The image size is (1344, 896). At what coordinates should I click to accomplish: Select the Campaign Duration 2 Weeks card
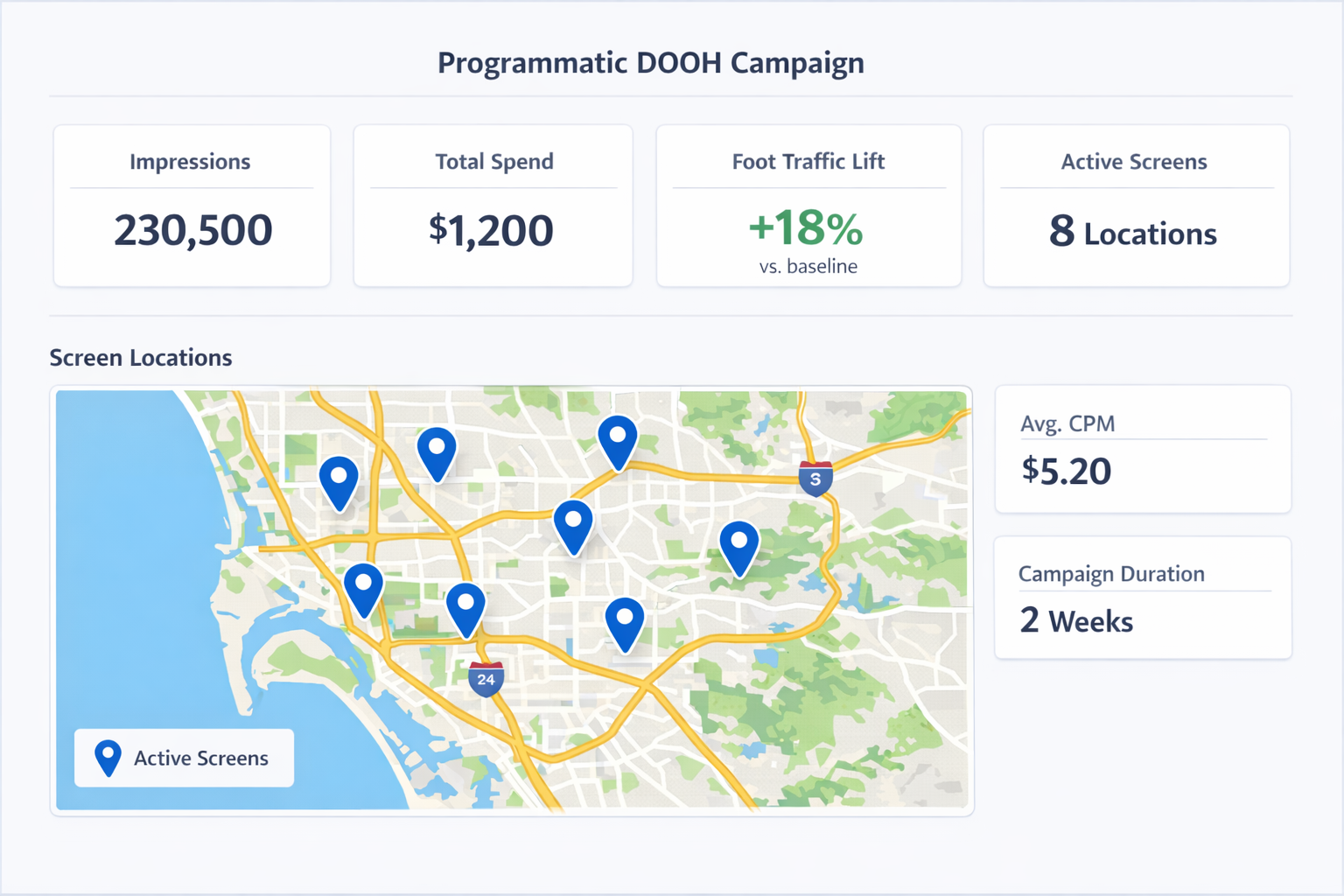1142,598
